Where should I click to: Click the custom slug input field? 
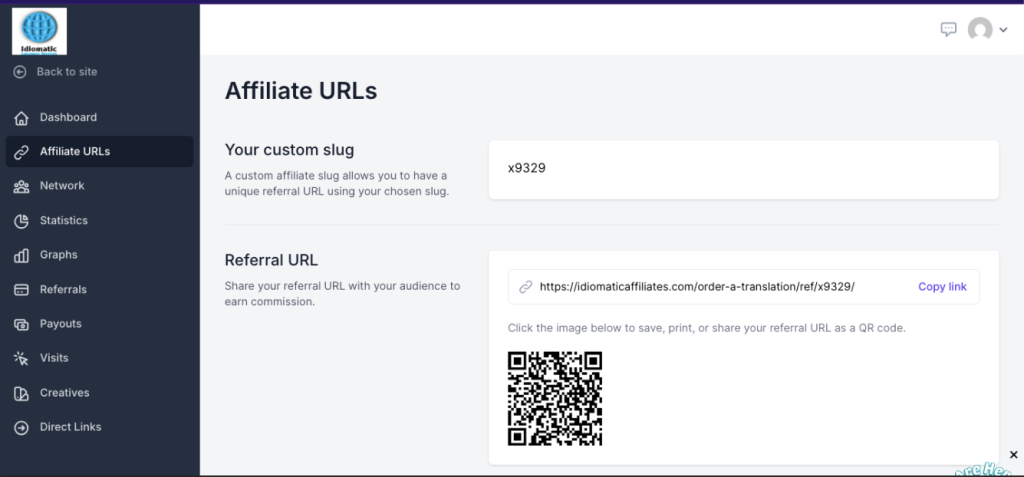pyautogui.click(x=743, y=169)
